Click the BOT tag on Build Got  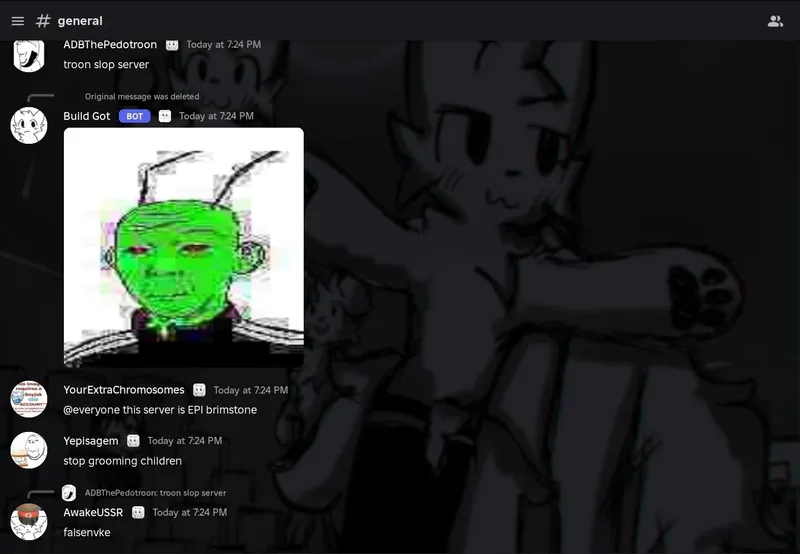[x=134, y=116]
